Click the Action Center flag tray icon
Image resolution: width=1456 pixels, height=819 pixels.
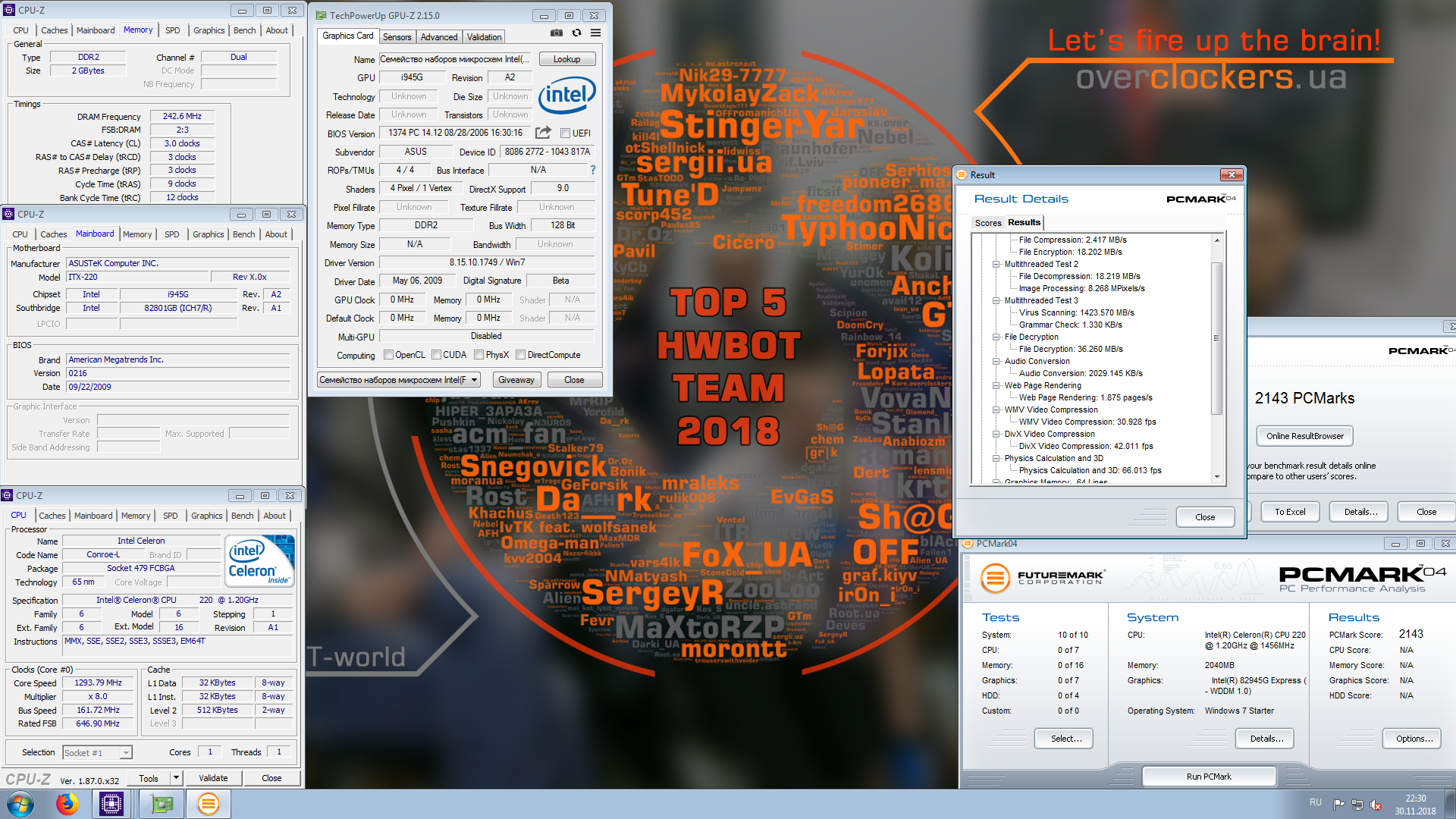point(1339,805)
